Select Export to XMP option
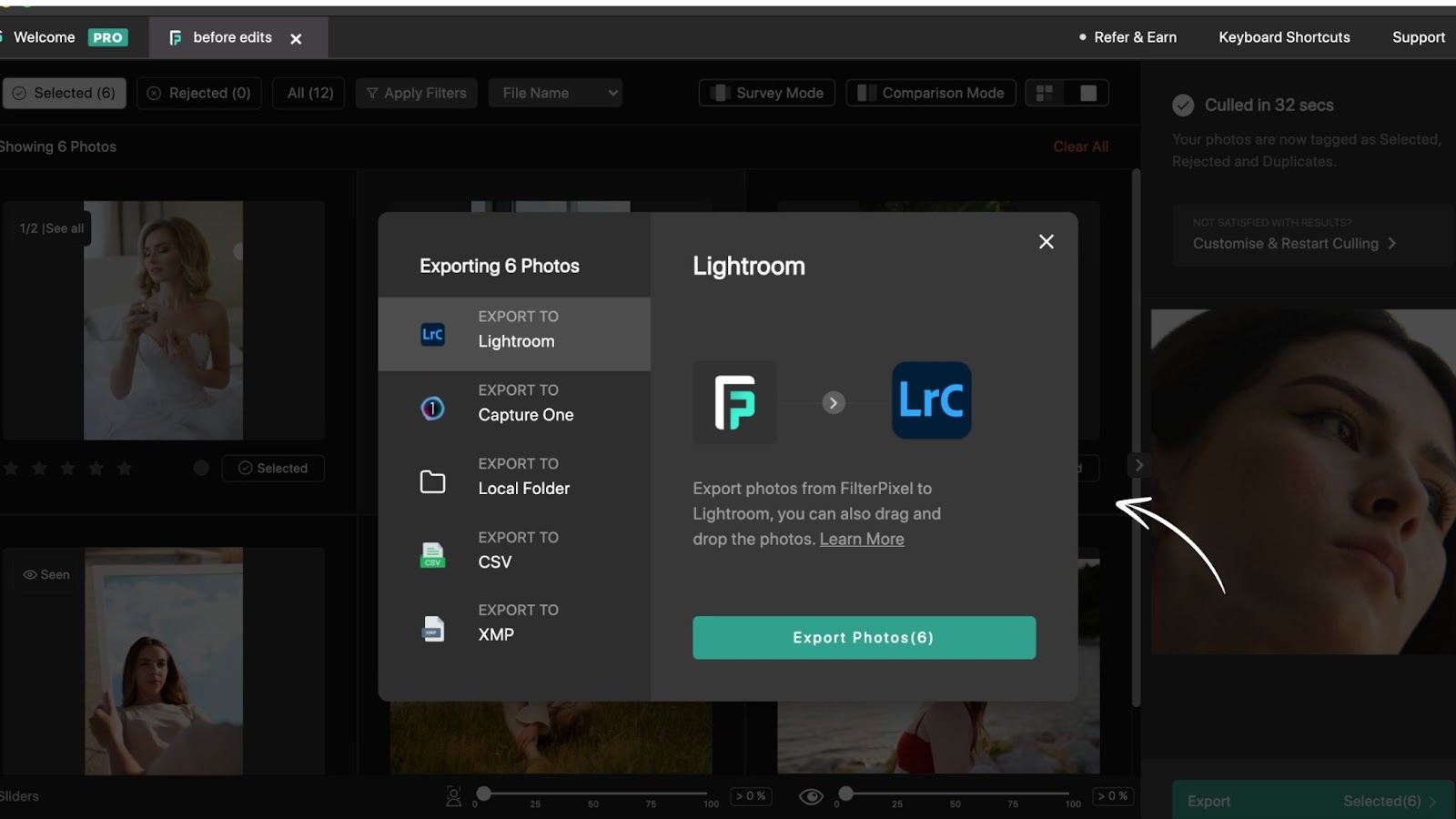Viewport: 1456px width, 819px height. [x=514, y=628]
